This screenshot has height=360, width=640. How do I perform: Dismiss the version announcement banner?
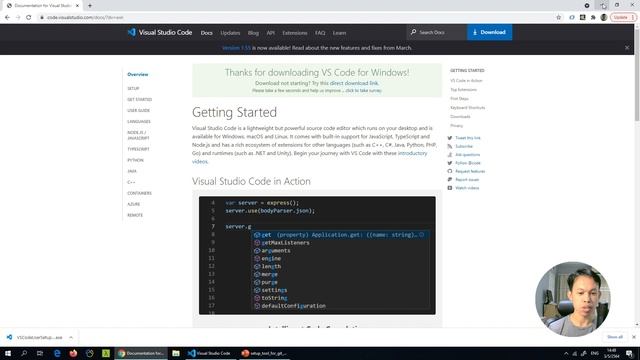(x=627, y=48)
